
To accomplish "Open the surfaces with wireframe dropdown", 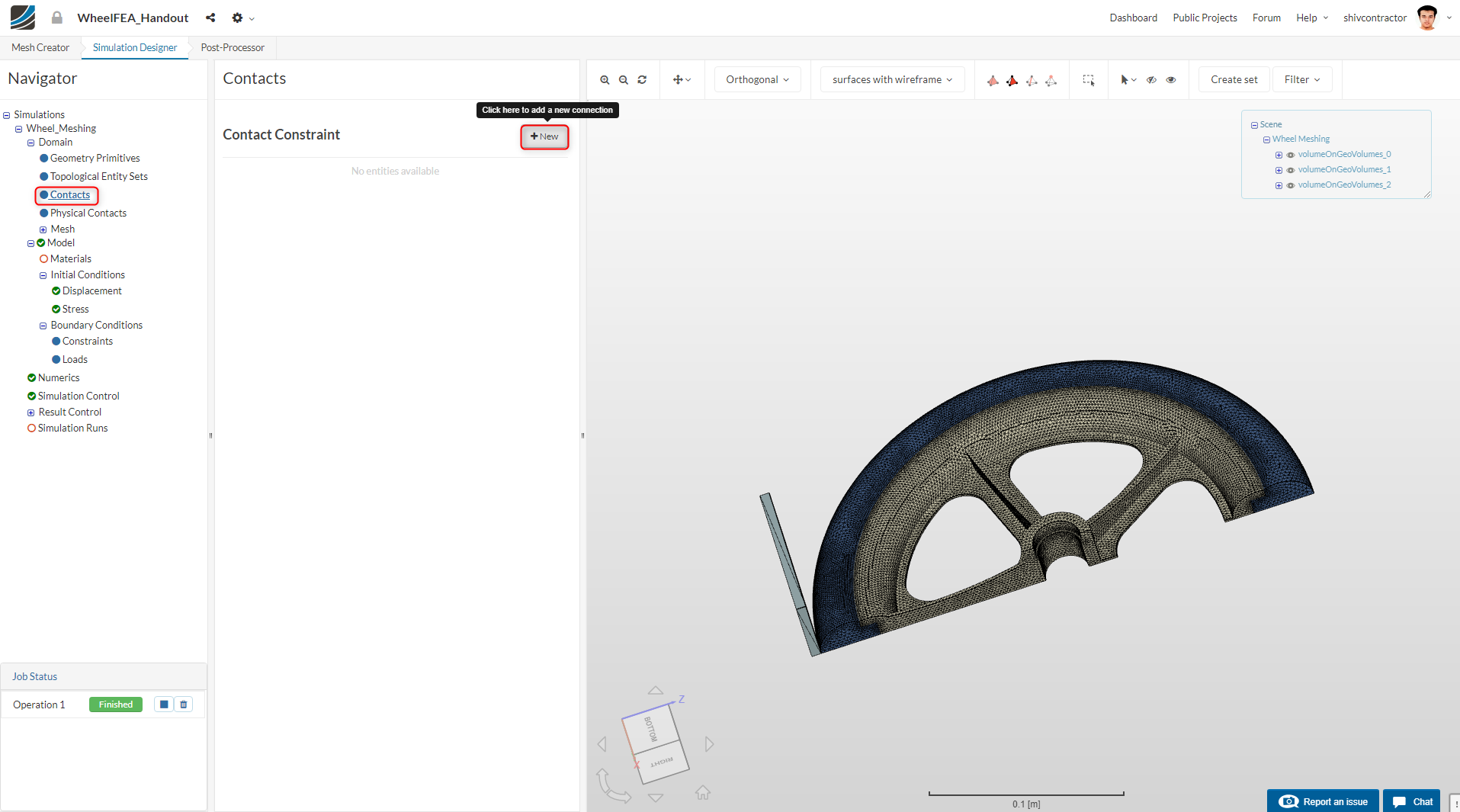I will coord(892,80).
